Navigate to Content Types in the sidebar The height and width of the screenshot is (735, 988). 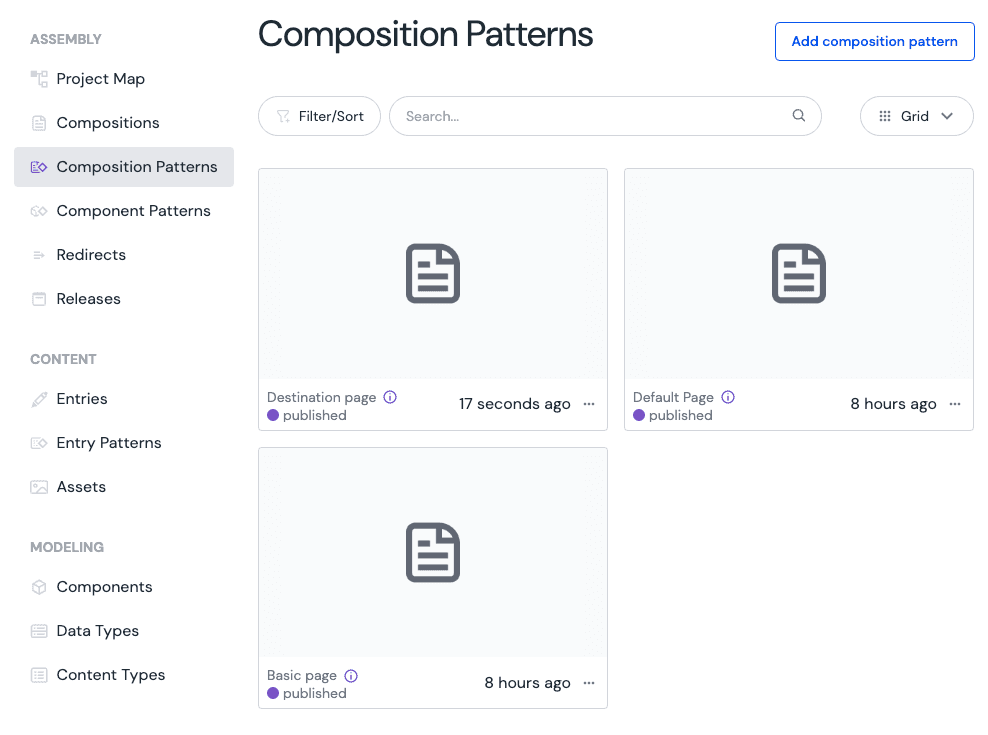point(38,675)
